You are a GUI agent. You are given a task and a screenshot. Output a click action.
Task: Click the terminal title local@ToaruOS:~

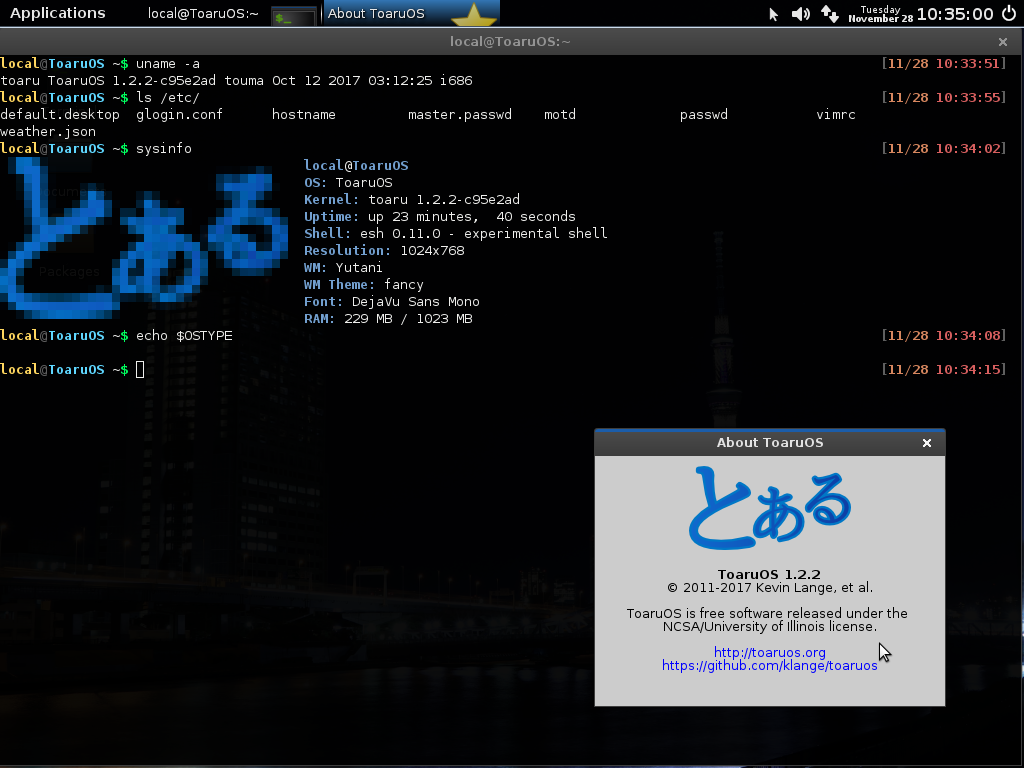coord(510,42)
